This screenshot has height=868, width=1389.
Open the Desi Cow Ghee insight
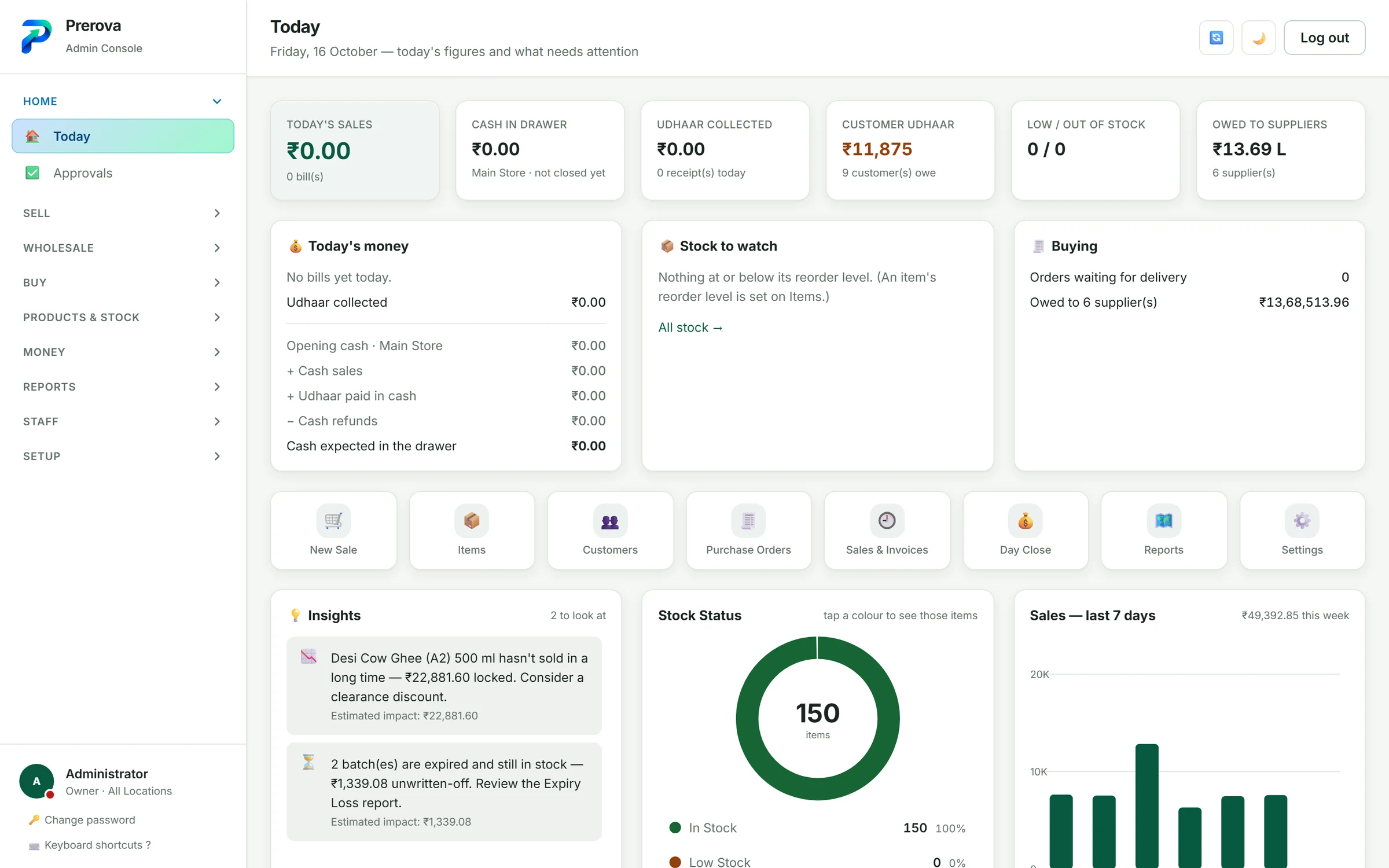(444, 686)
